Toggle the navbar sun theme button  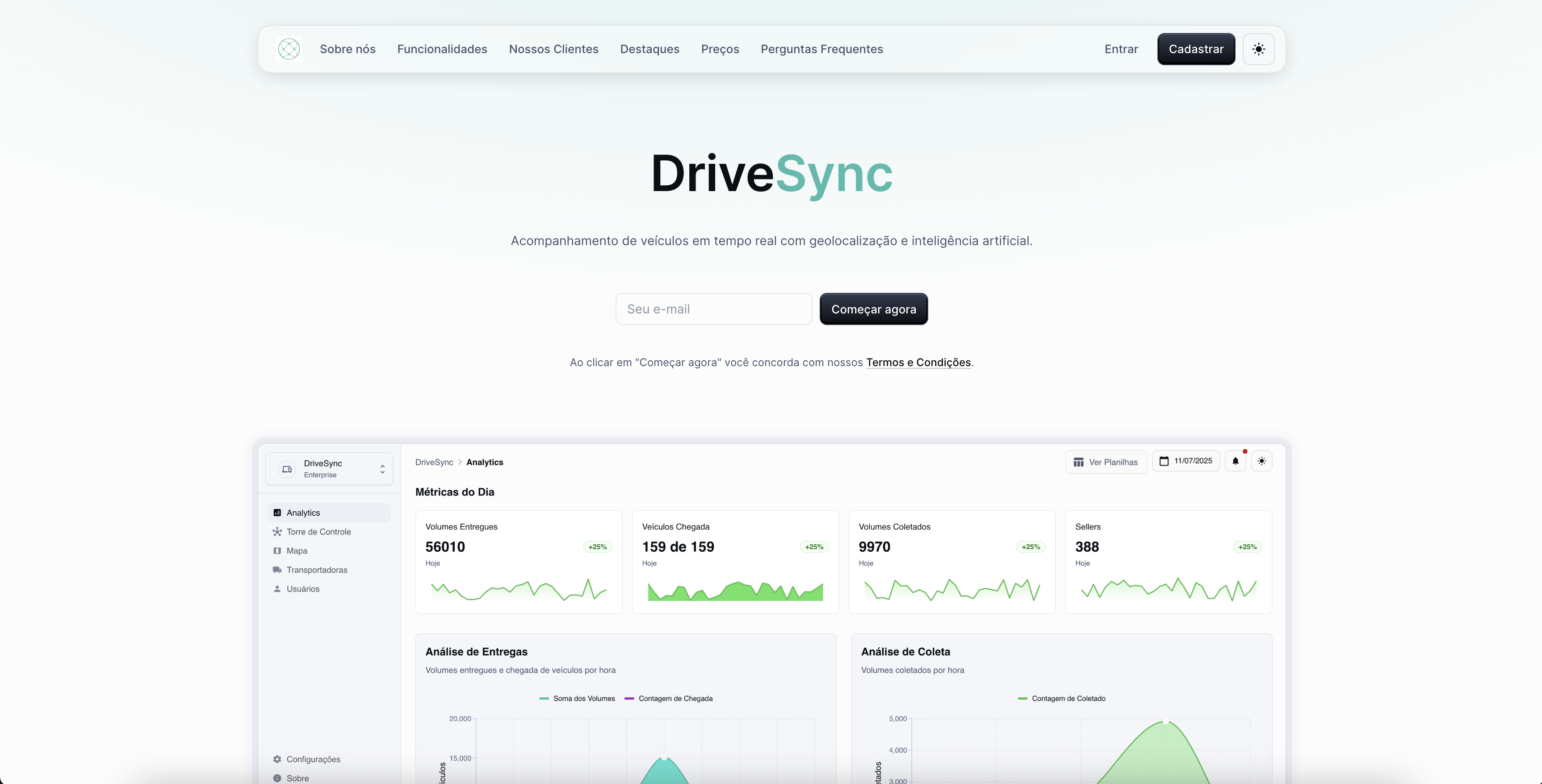pyautogui.click(x=1258, y=49)
